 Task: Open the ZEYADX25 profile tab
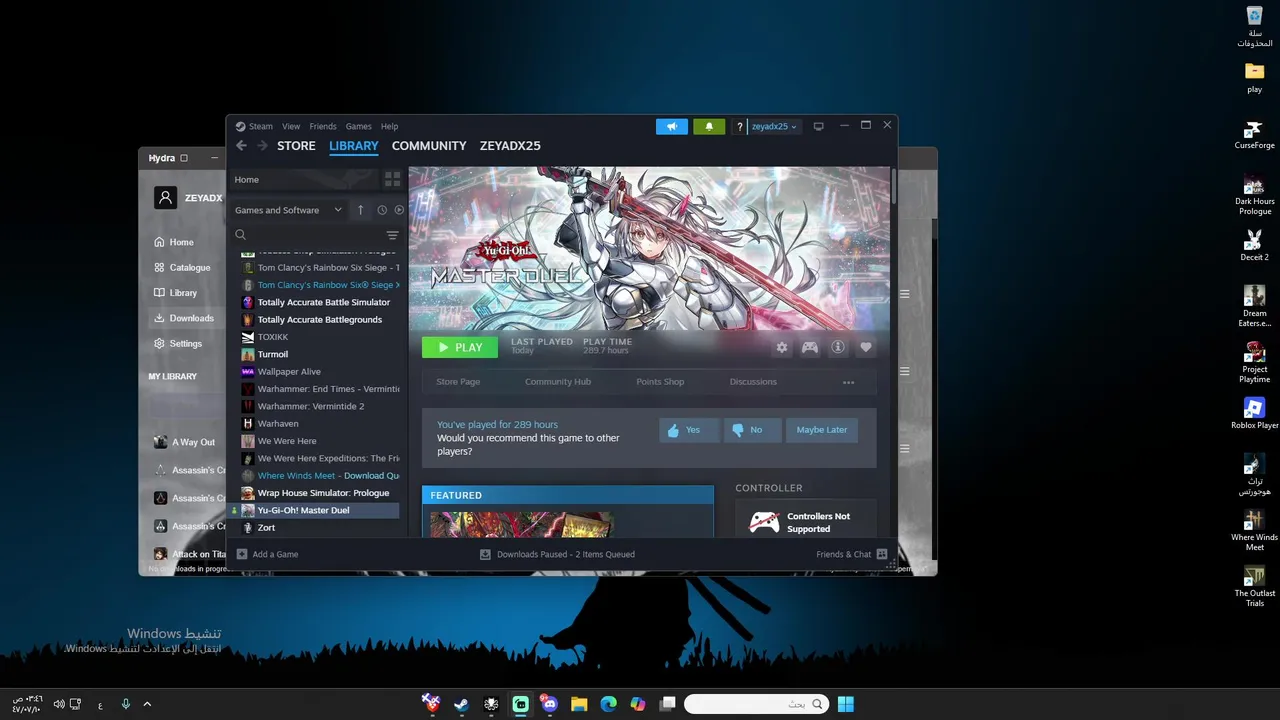510,146
